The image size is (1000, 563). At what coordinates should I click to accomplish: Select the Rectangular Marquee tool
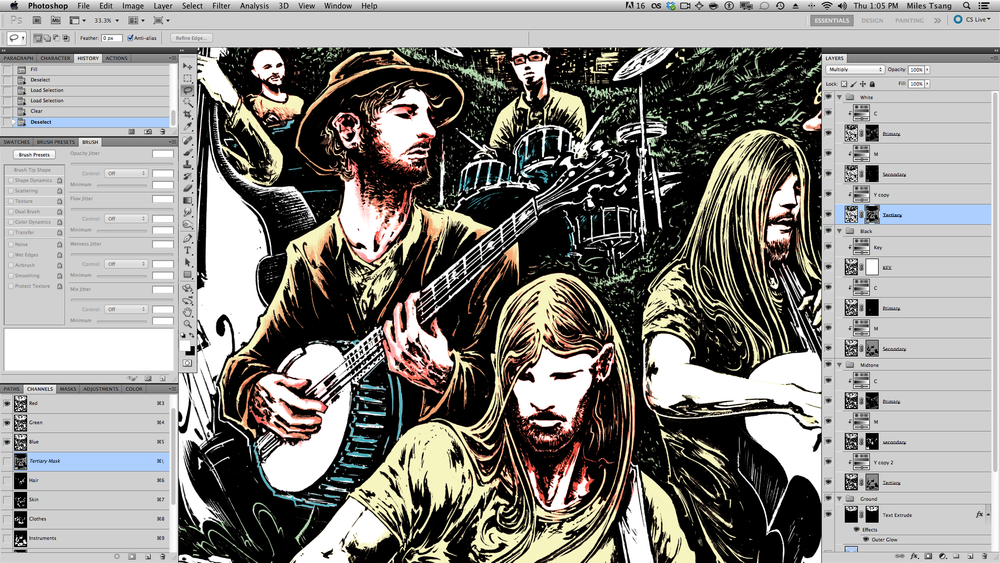(x=188, y=78)
